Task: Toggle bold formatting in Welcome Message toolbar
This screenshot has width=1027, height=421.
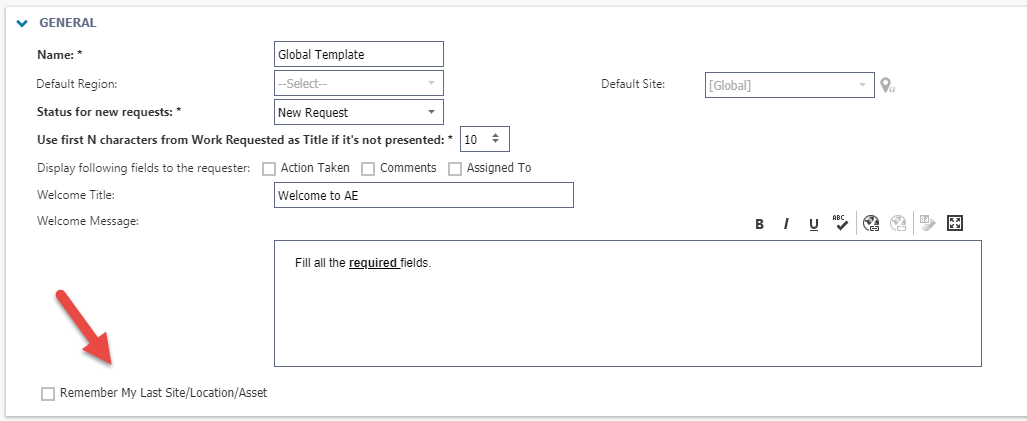Action: point(759,224)
